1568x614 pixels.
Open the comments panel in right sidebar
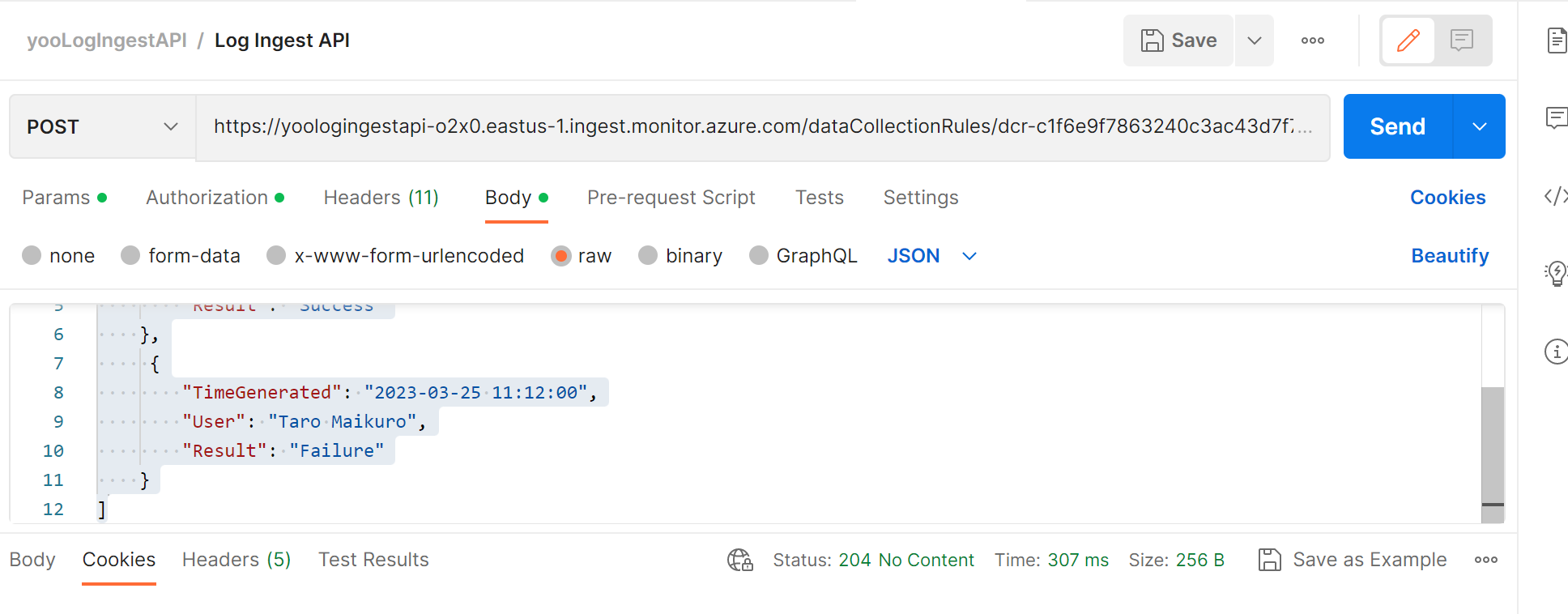click(x=1557, y=118)
